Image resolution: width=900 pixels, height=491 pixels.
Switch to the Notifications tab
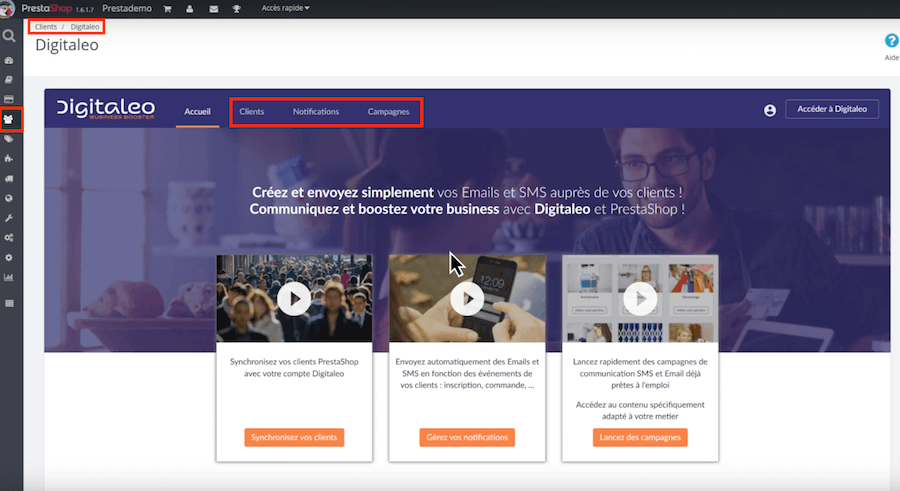[x=316, y=111]
